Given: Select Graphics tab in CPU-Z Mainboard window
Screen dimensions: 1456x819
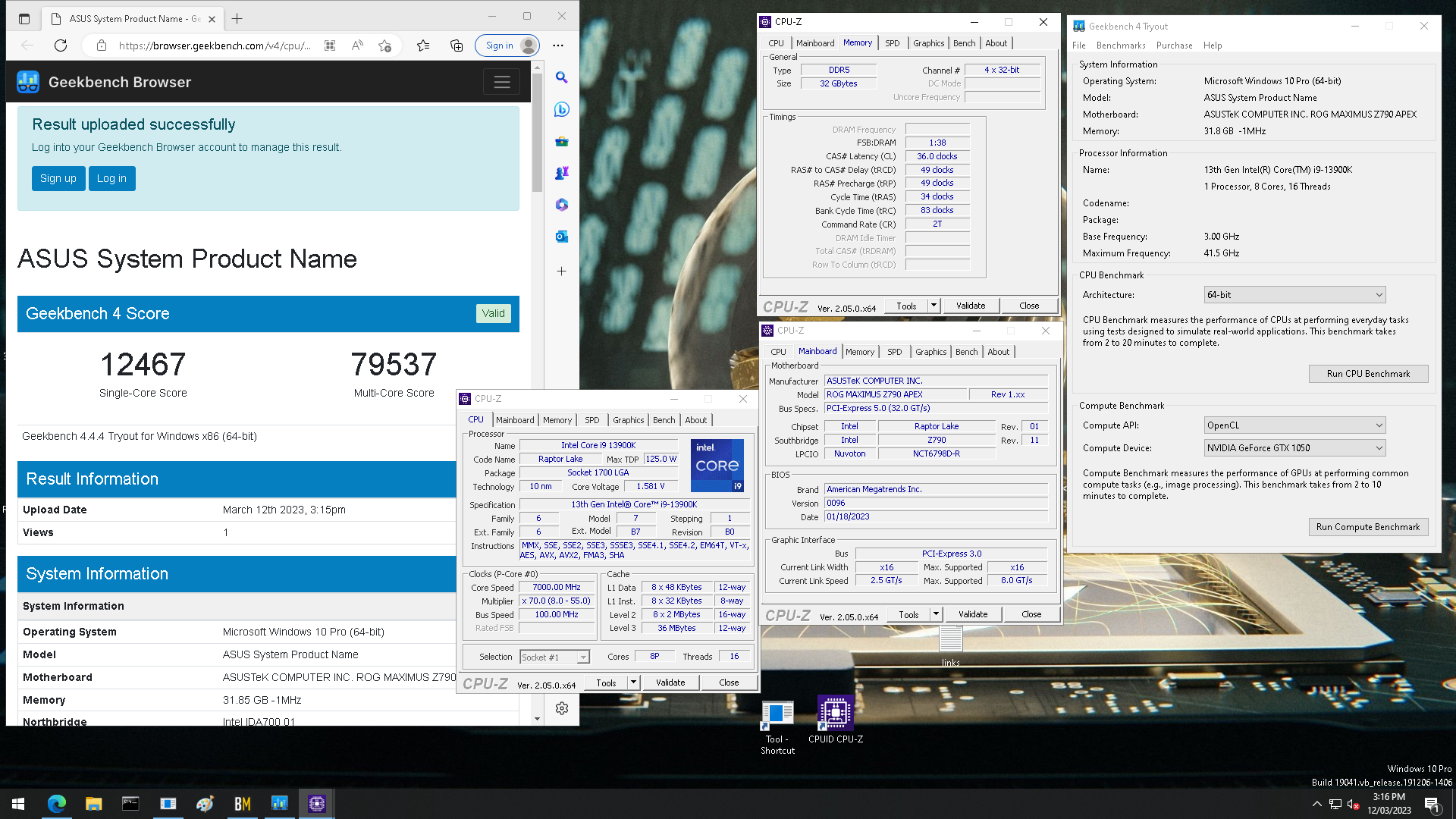Looking at the screenshot, I should [x=930, y=352].
